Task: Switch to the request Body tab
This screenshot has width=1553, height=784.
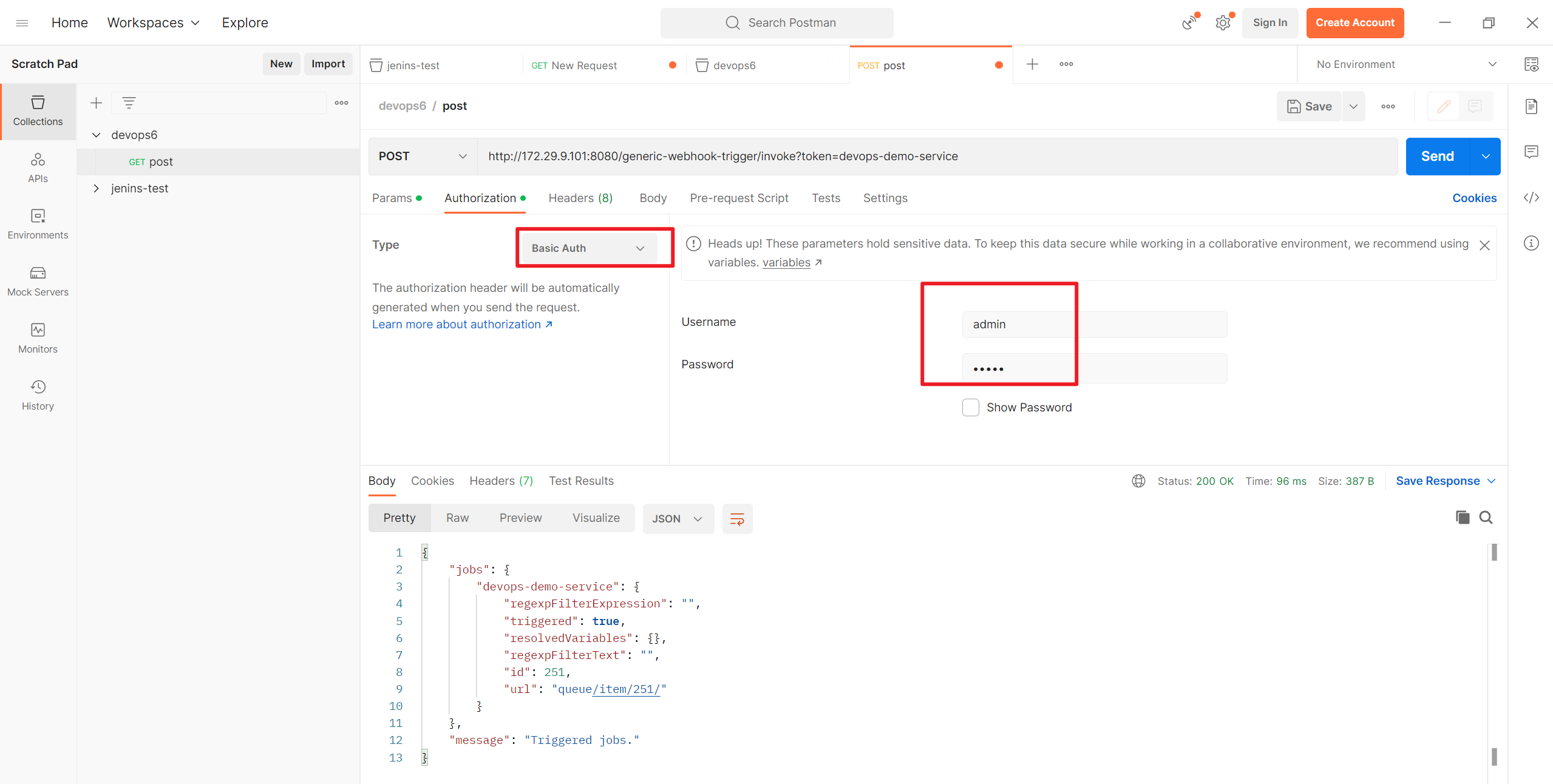Action: pos(653,198)
